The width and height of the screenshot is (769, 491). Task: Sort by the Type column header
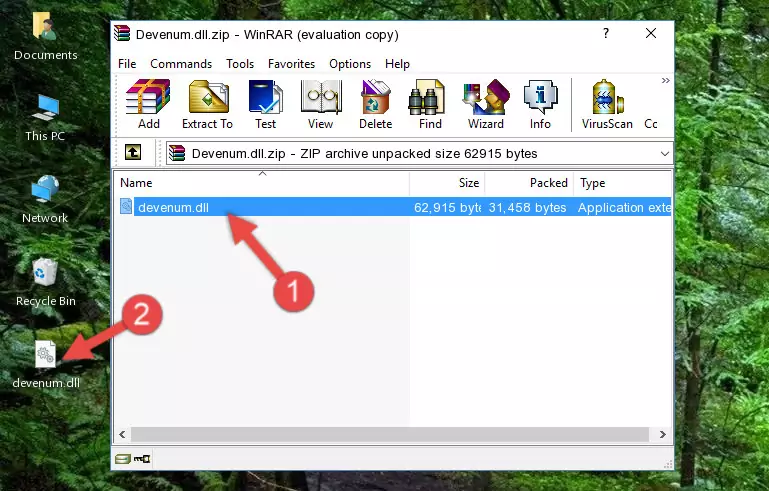[x=622, y=182]
